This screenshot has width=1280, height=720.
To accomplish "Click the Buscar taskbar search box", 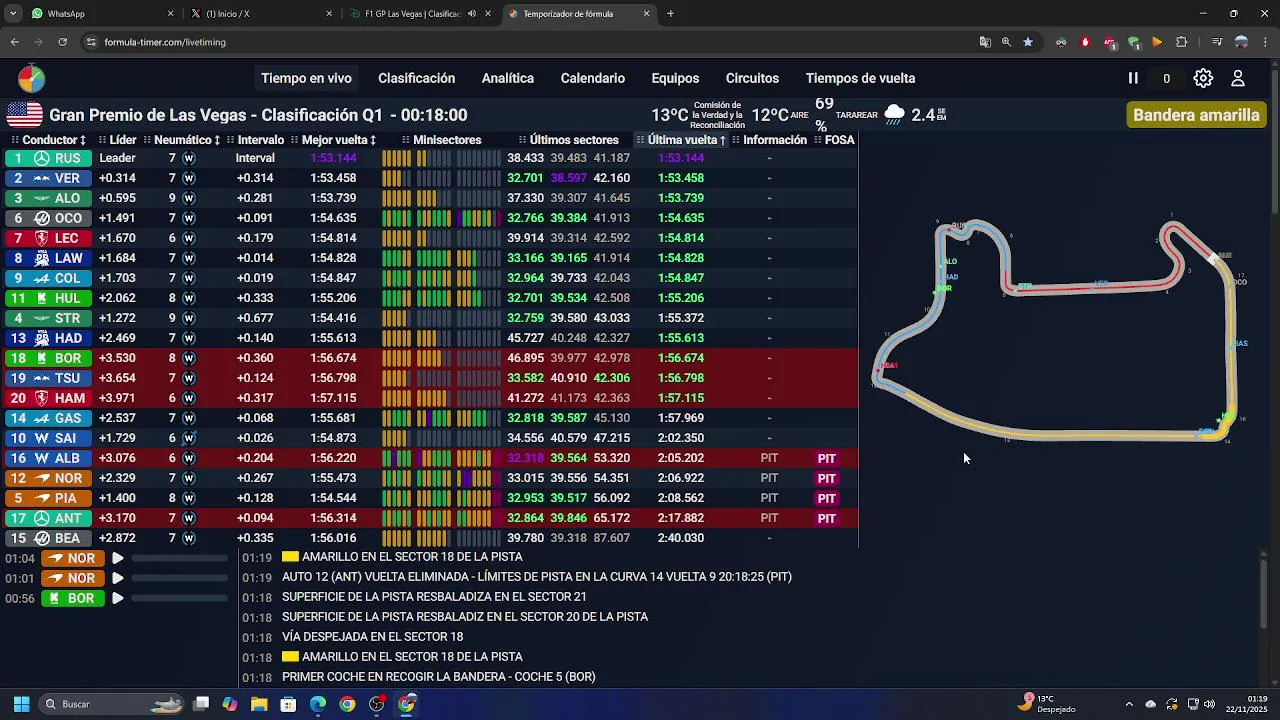I will pos(113,704).
